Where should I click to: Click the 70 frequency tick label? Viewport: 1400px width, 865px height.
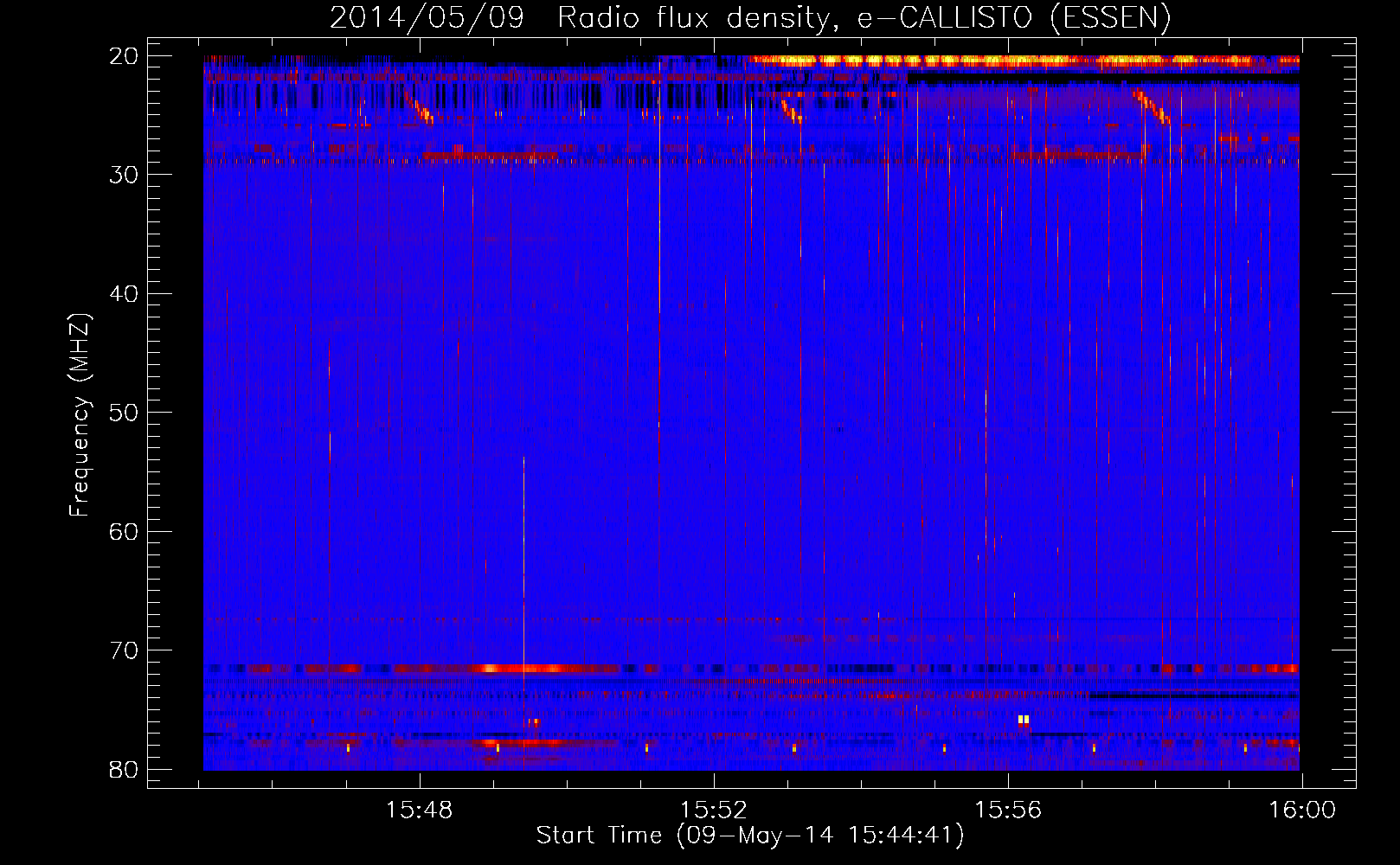click(125, 650)
